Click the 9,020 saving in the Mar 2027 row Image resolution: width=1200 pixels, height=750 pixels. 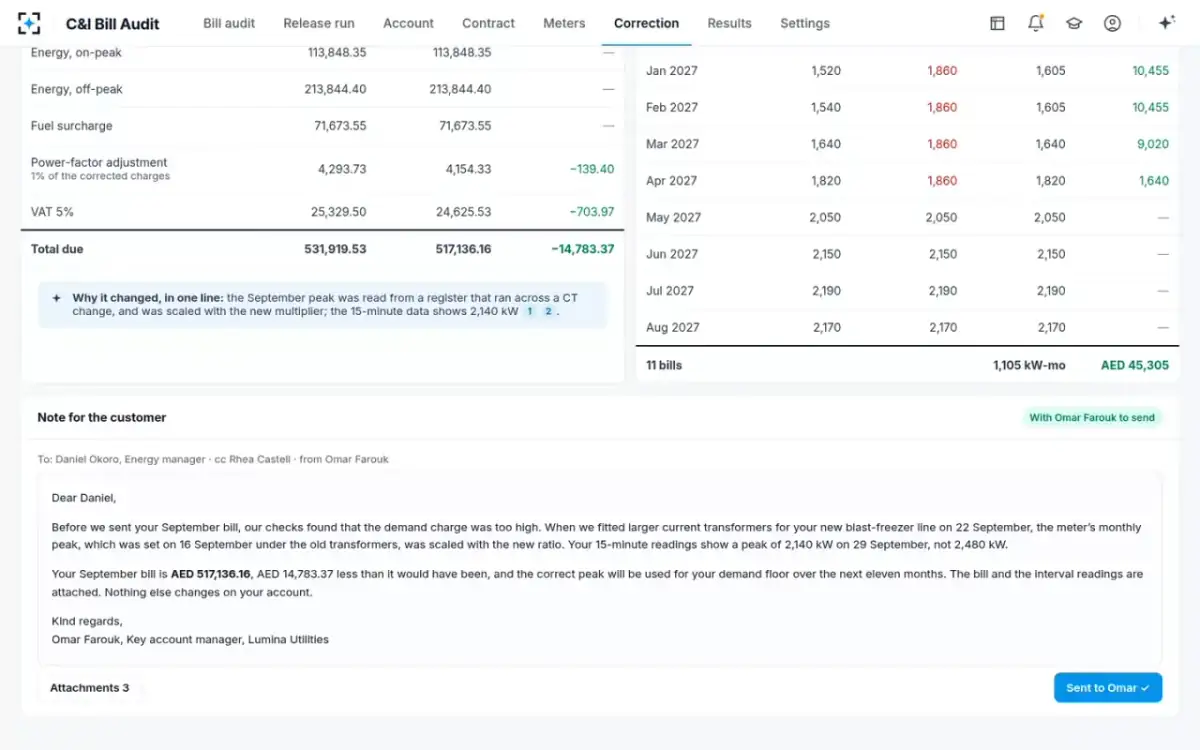coord(1153,144)
